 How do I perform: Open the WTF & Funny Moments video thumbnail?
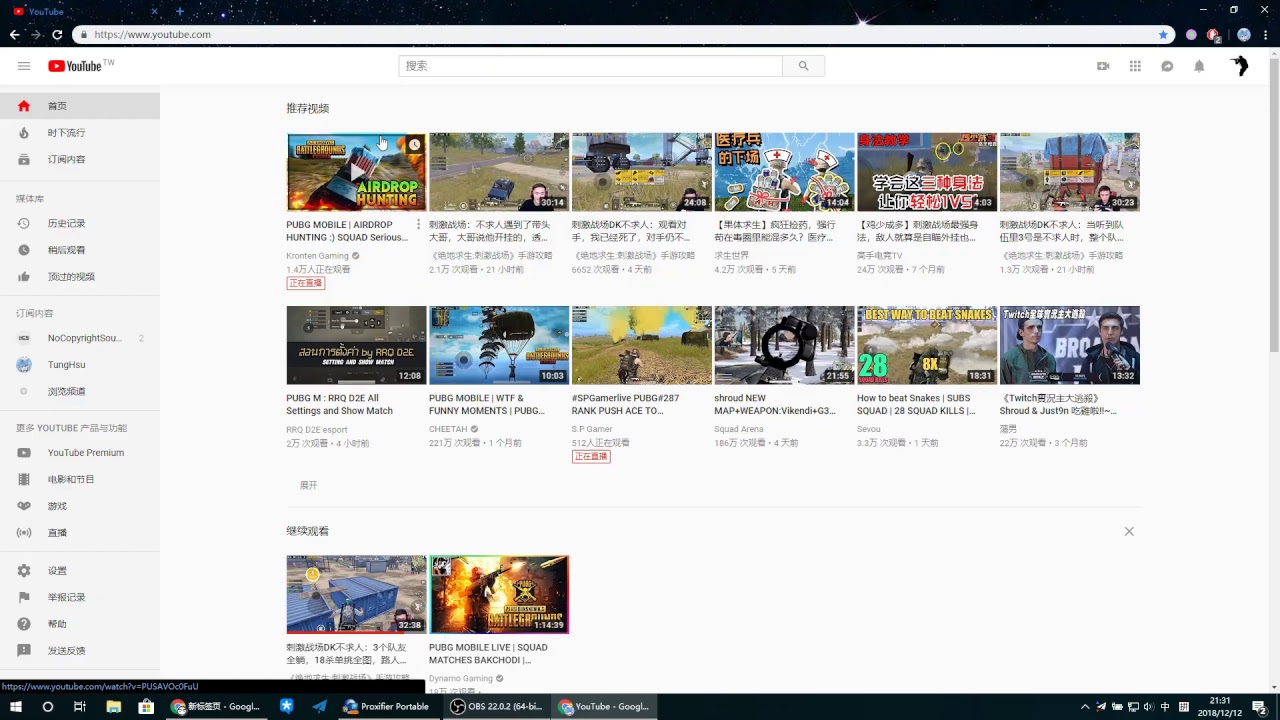tap(499, 345)
